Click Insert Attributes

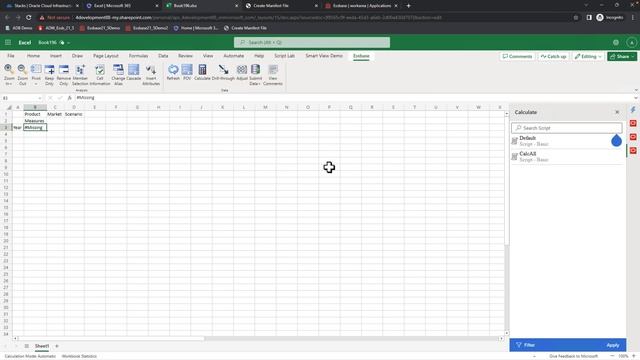click(151, 74)
